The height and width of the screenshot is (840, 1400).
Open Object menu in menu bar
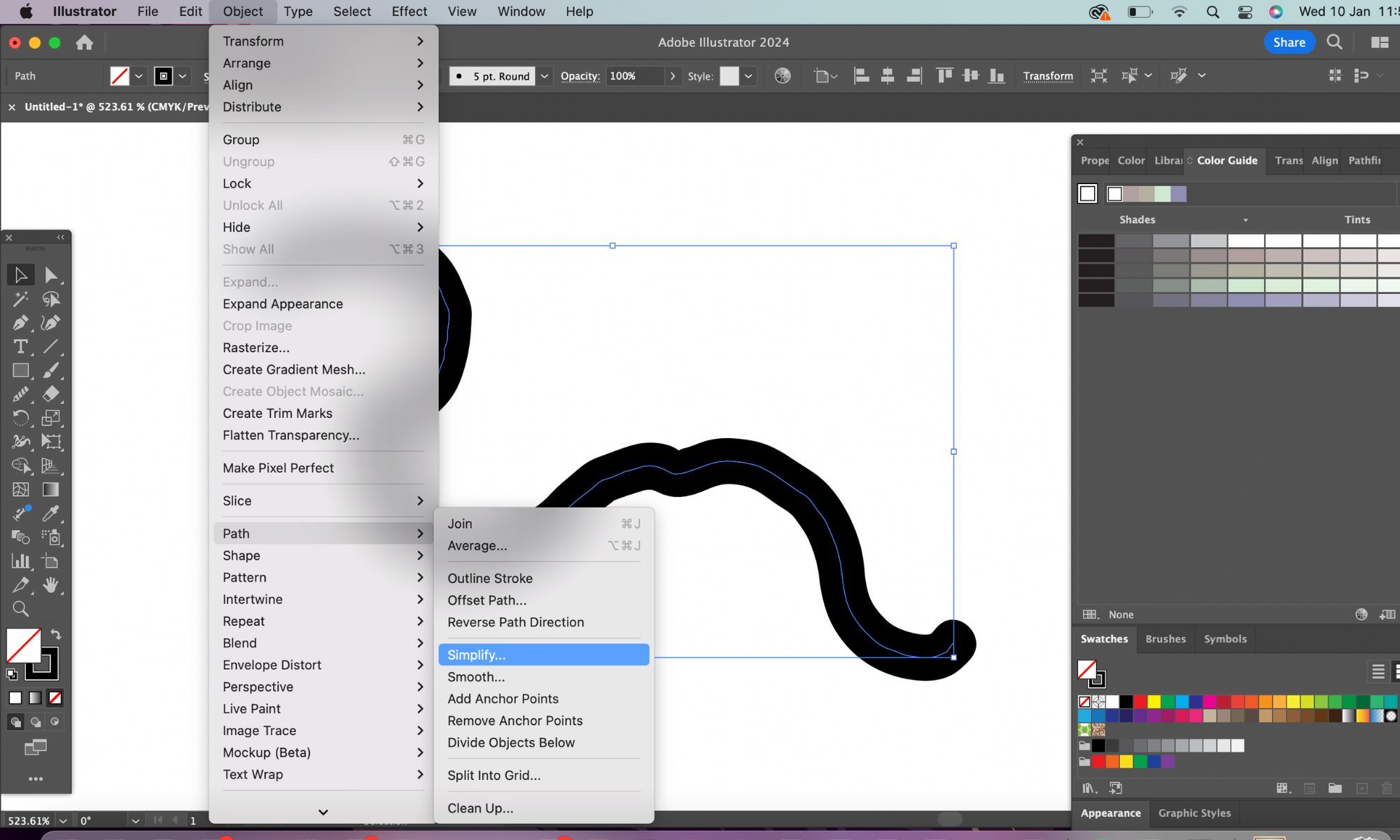(x=242, y=10)
